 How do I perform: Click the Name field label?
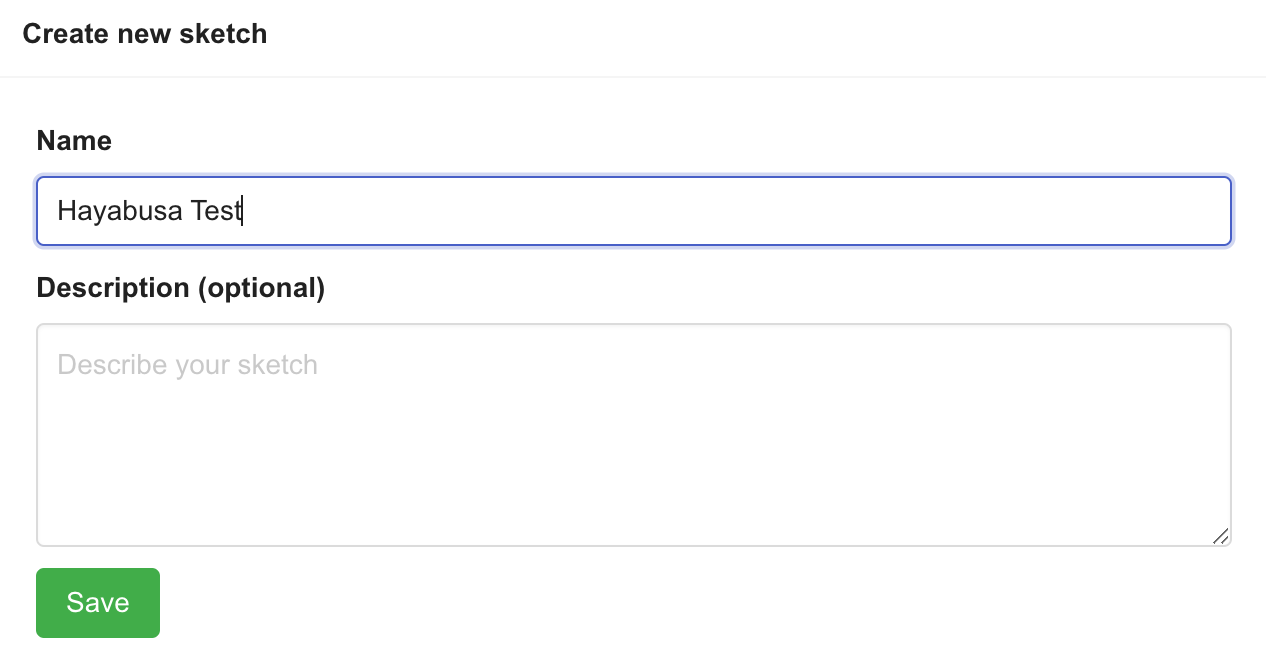[74, 141]
